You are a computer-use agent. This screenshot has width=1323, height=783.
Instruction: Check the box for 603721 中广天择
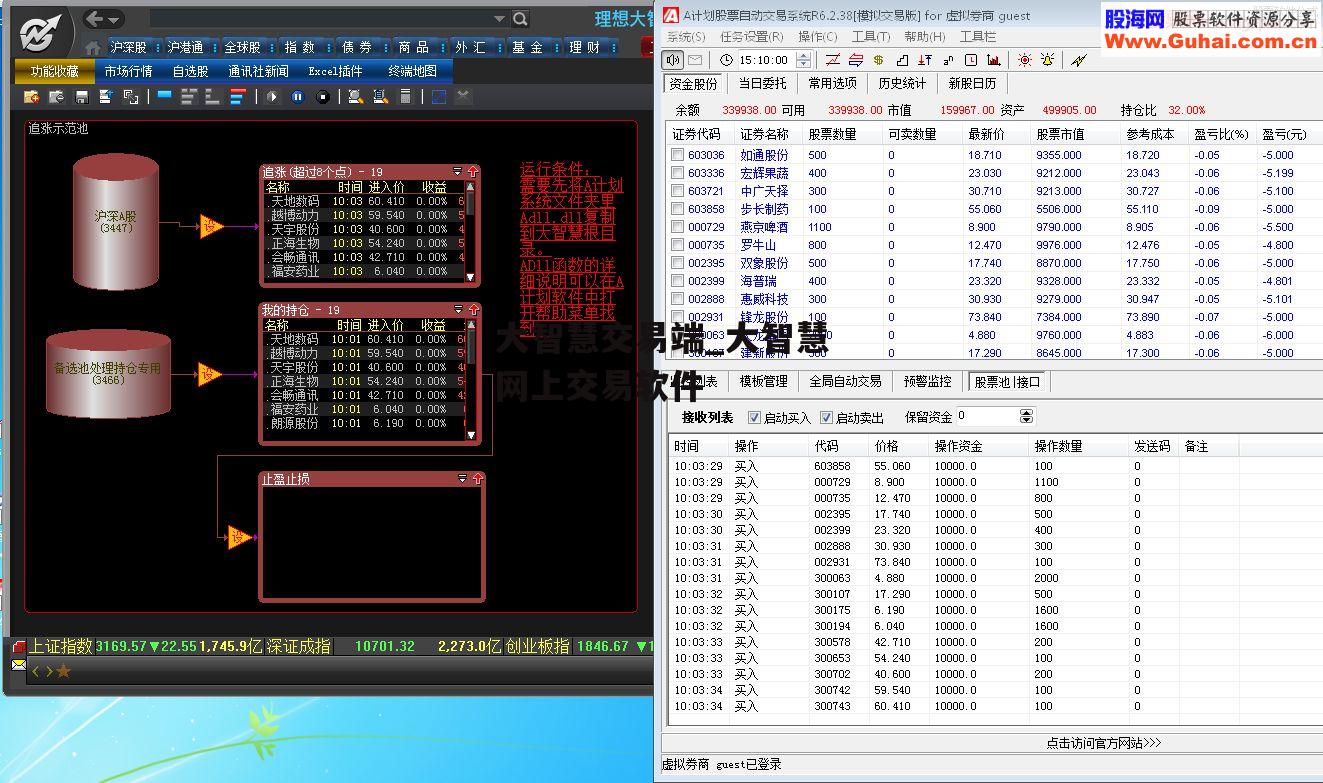coord(678,191)
